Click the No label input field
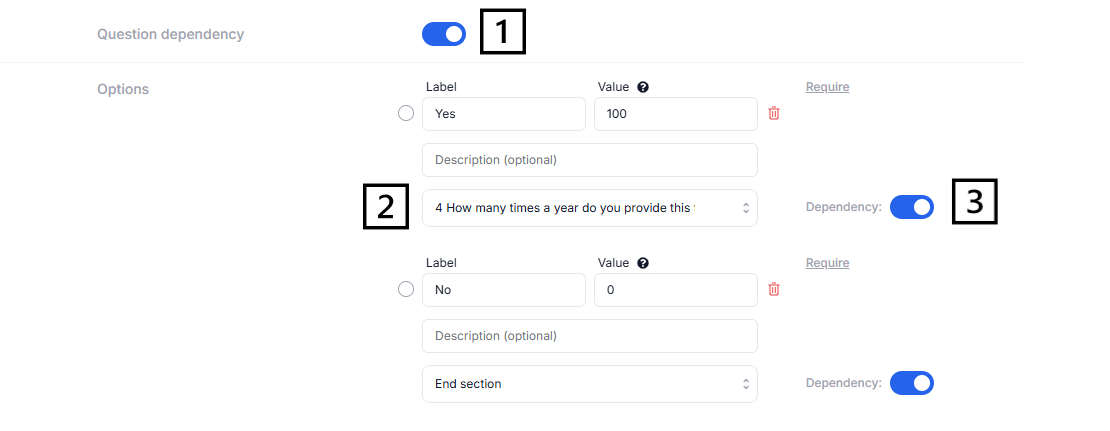 [503, 290]
